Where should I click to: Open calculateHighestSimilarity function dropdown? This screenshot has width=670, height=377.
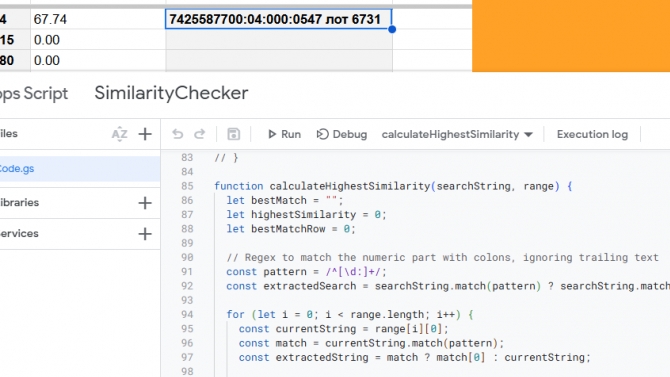pyautogui.click(x=457, y=134)
